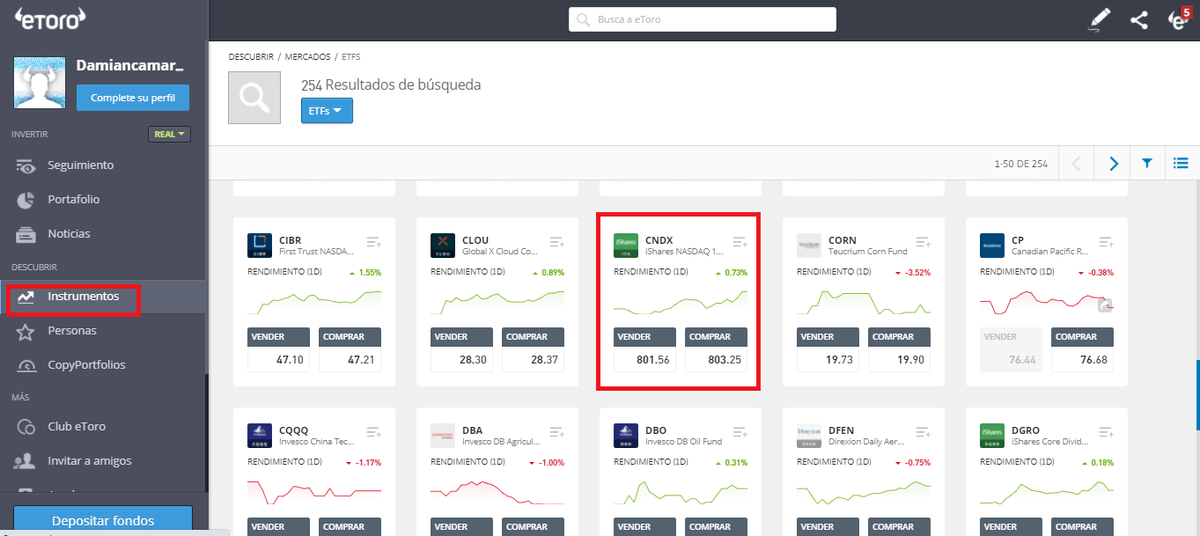This screenshot has height=536, width=1200.
Task: Add CIBR to watchlist icon
Action: click(x=374, y=242)
